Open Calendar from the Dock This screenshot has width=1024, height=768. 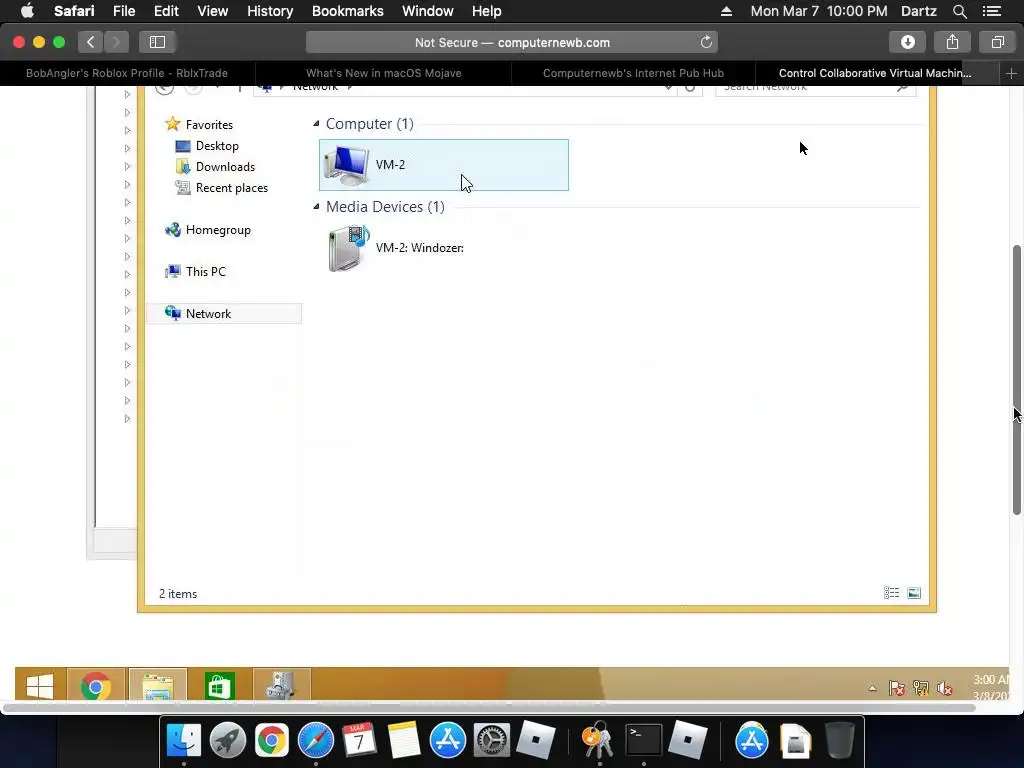(359, 740)
